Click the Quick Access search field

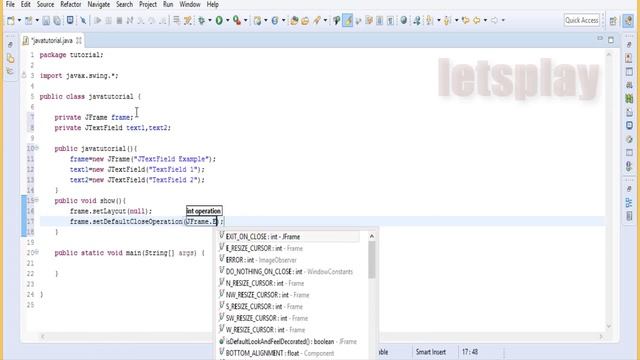pyautogui.click(x=582, y=20)
